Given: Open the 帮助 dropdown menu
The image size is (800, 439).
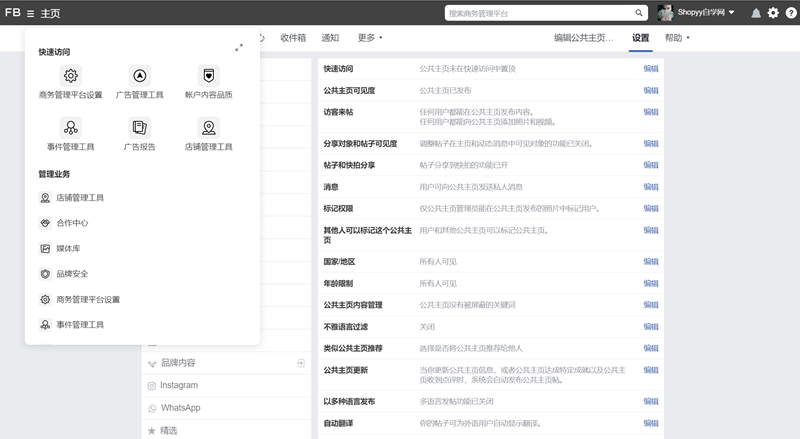Looking at the screenshot, I should point(677,38).
